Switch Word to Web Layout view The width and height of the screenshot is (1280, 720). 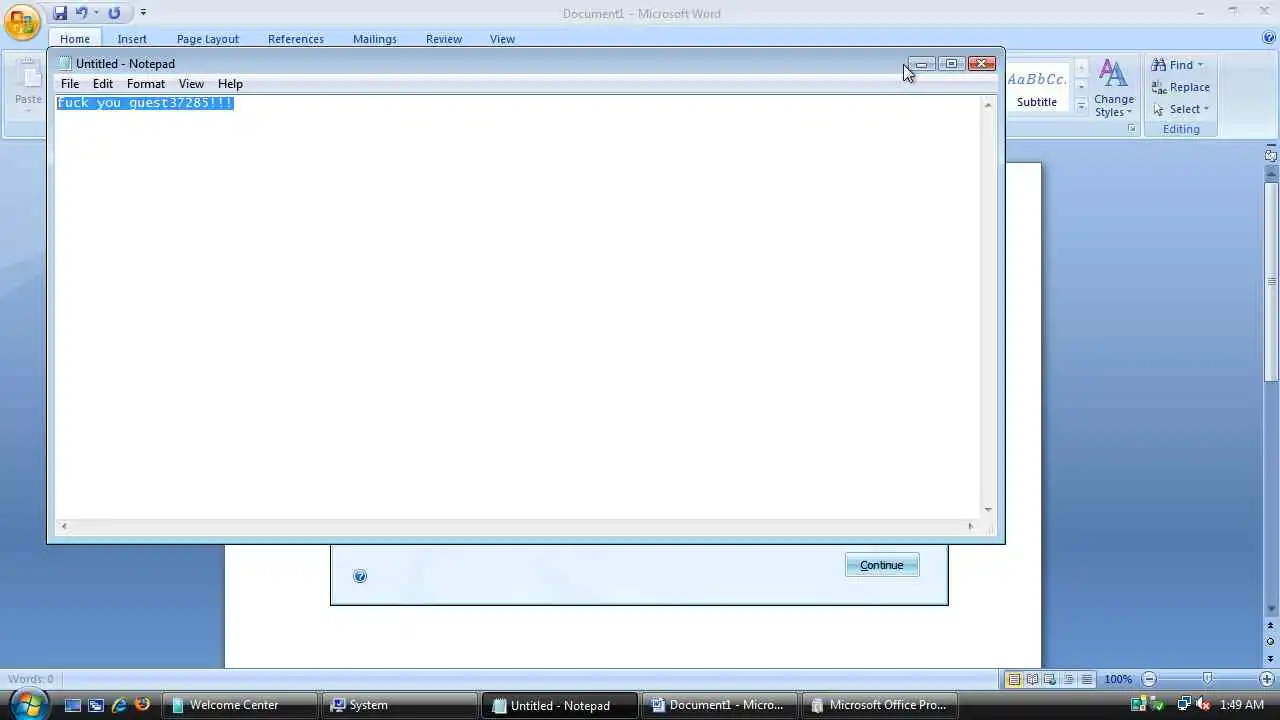pyautogui.click(x=1050, y=679)
